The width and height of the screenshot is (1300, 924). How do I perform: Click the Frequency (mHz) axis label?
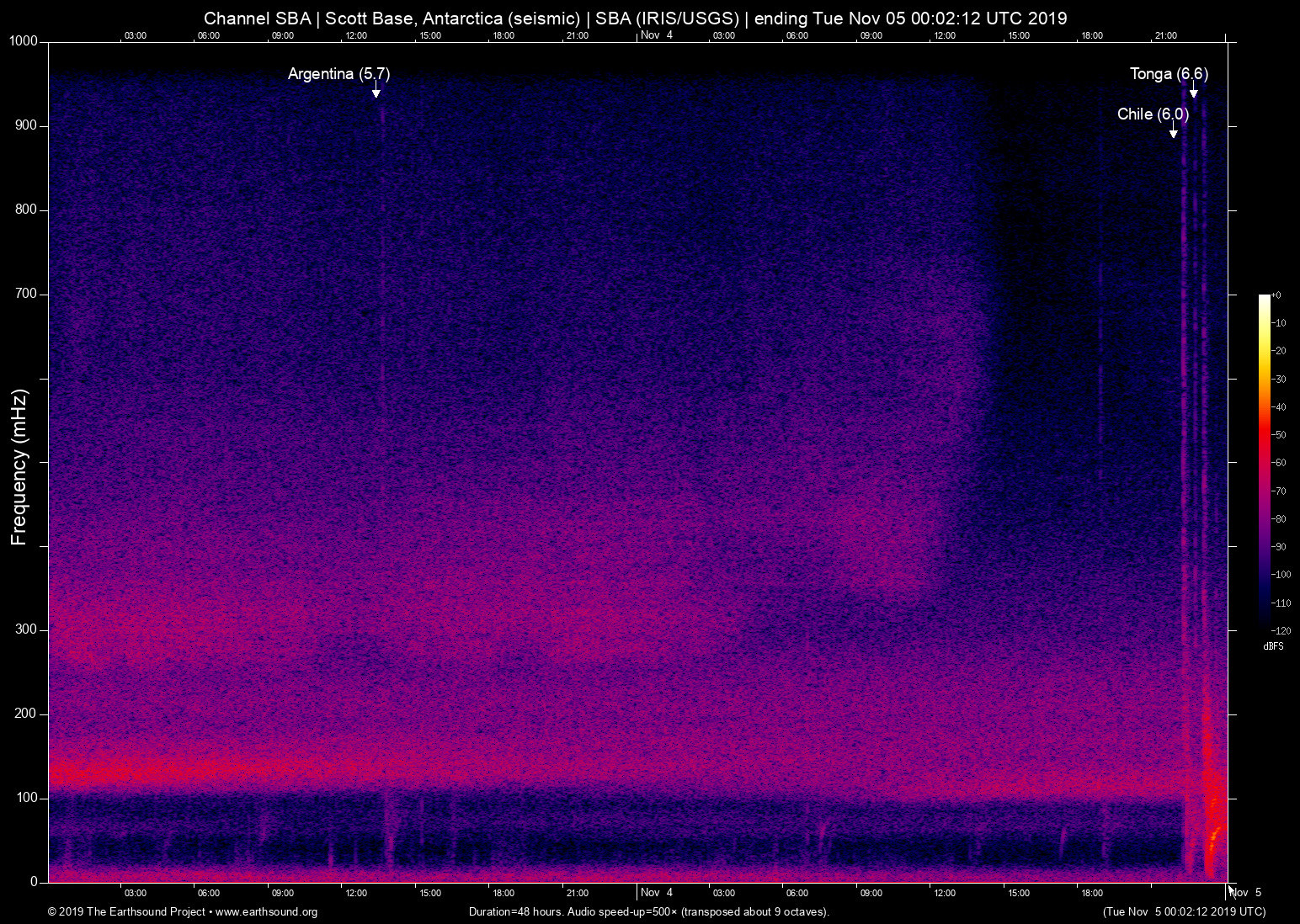pos(19,467)
